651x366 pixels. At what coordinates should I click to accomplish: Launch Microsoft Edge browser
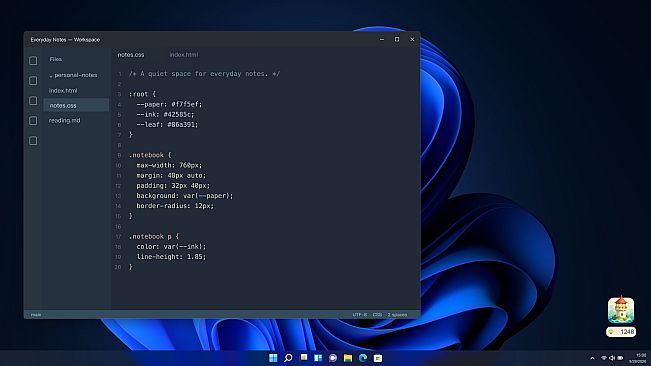(x=363, y=358)
